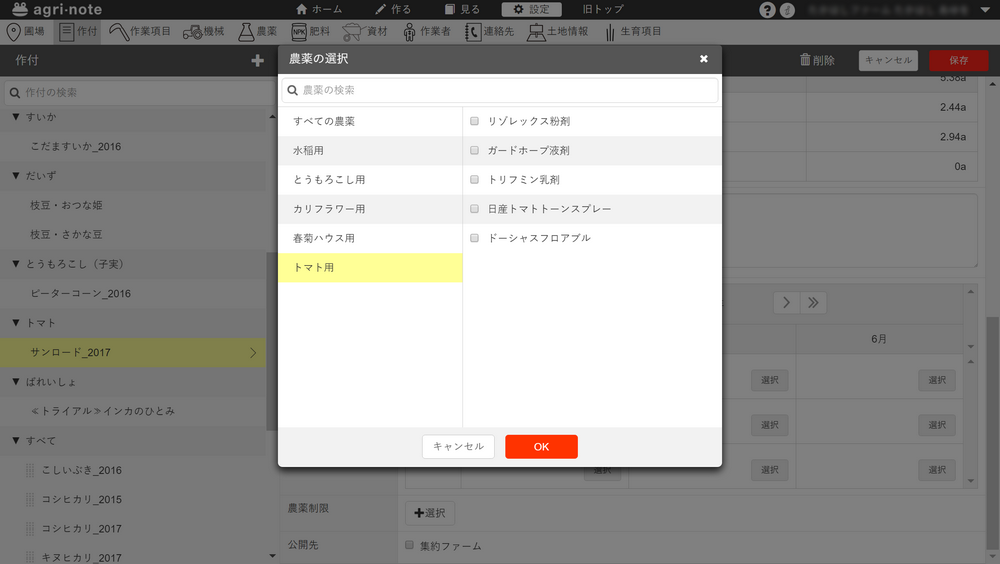Select 春菊ハウス用 category

370,239
